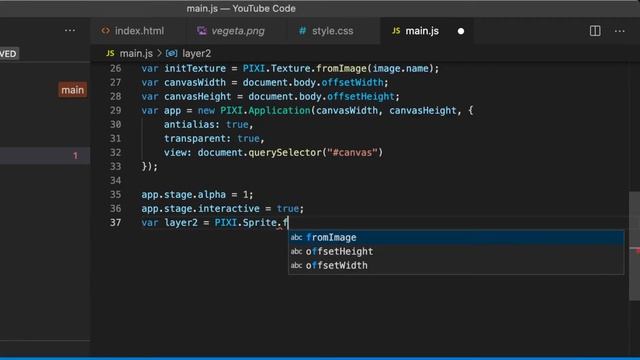Click PIXI.Application on line 29

[x=265, y=111]
